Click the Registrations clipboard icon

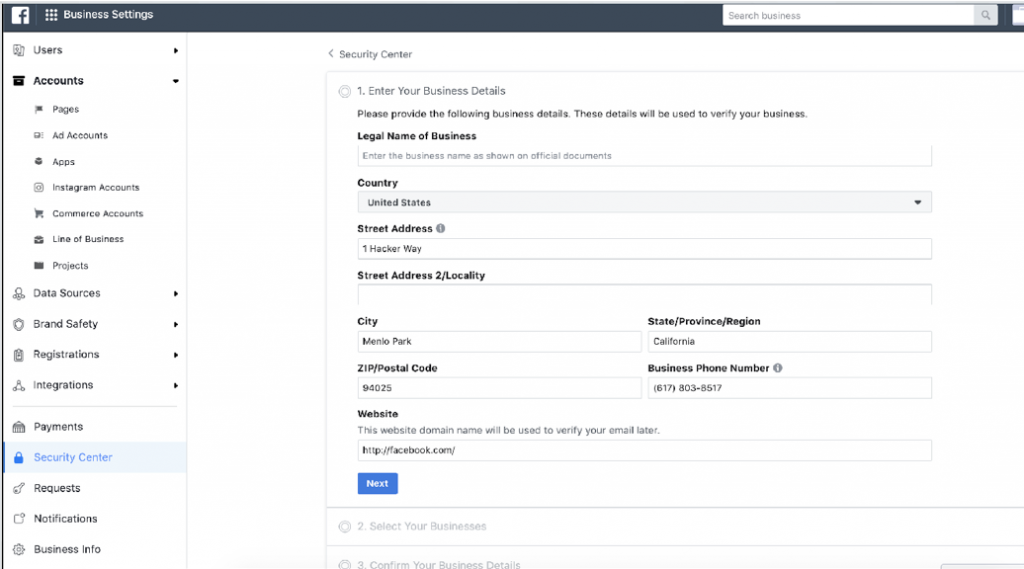click(x=19, y=355)
